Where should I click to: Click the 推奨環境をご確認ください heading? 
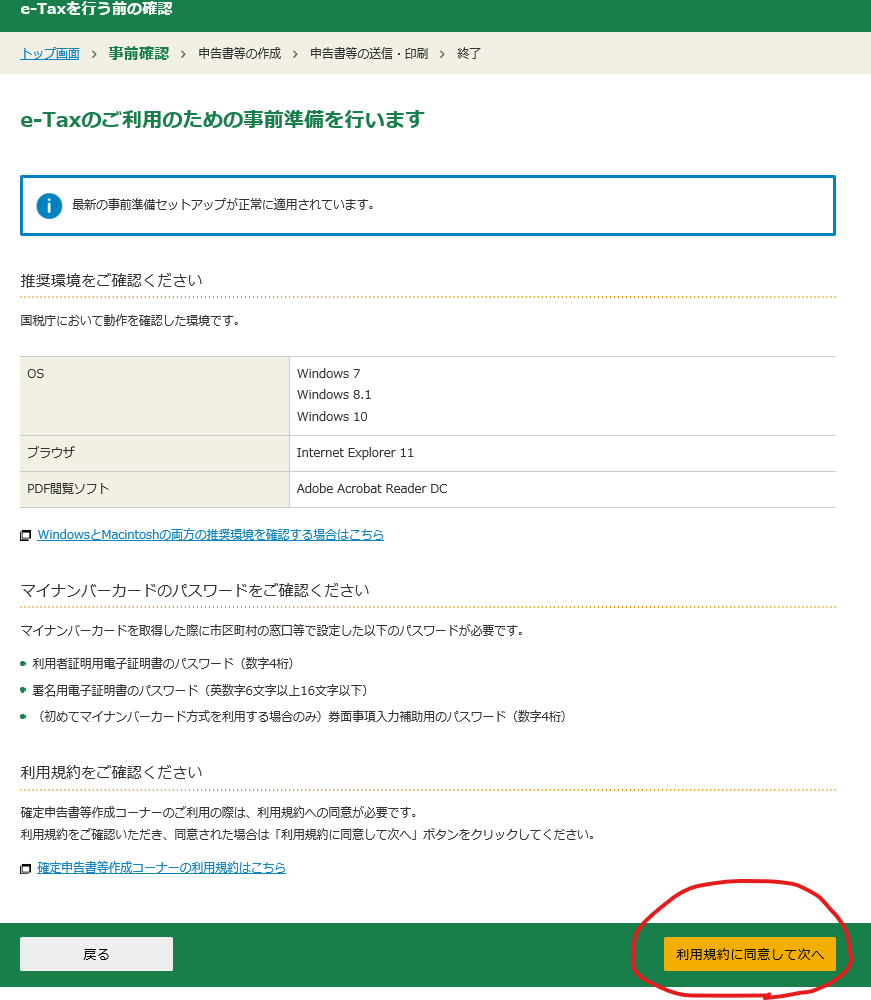[112, 280]
